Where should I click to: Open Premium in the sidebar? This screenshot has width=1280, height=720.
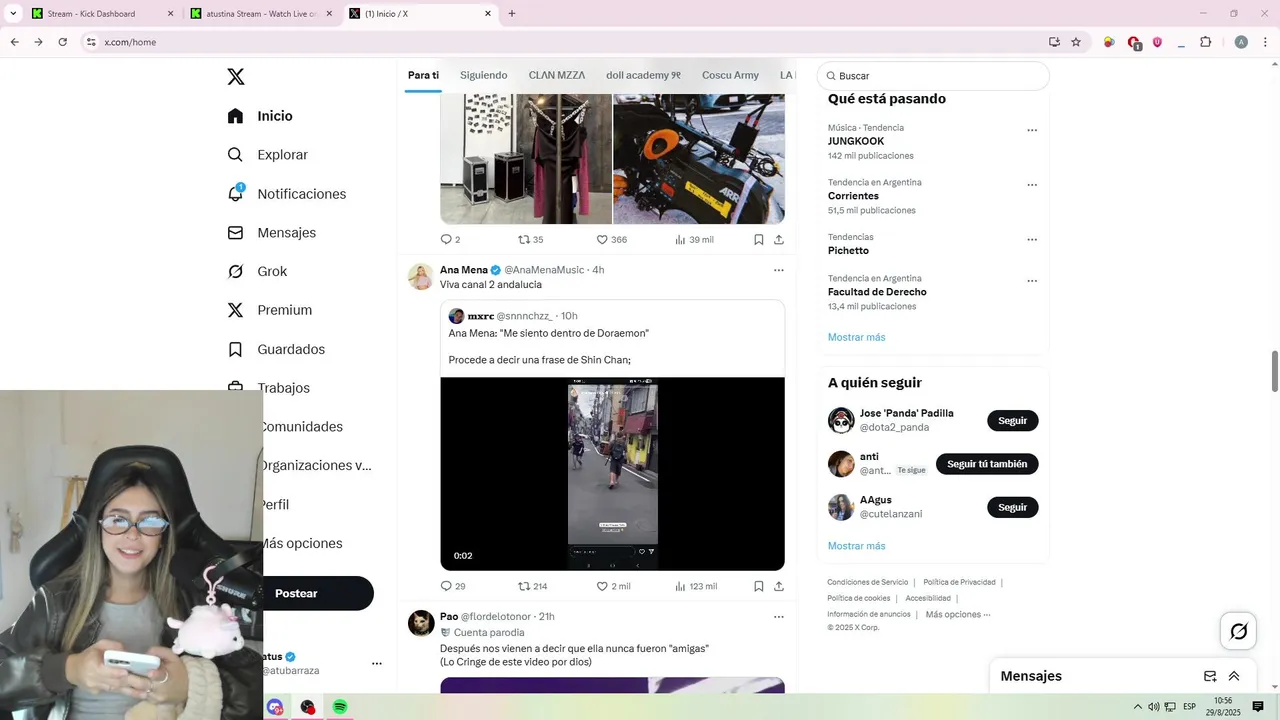270,310
